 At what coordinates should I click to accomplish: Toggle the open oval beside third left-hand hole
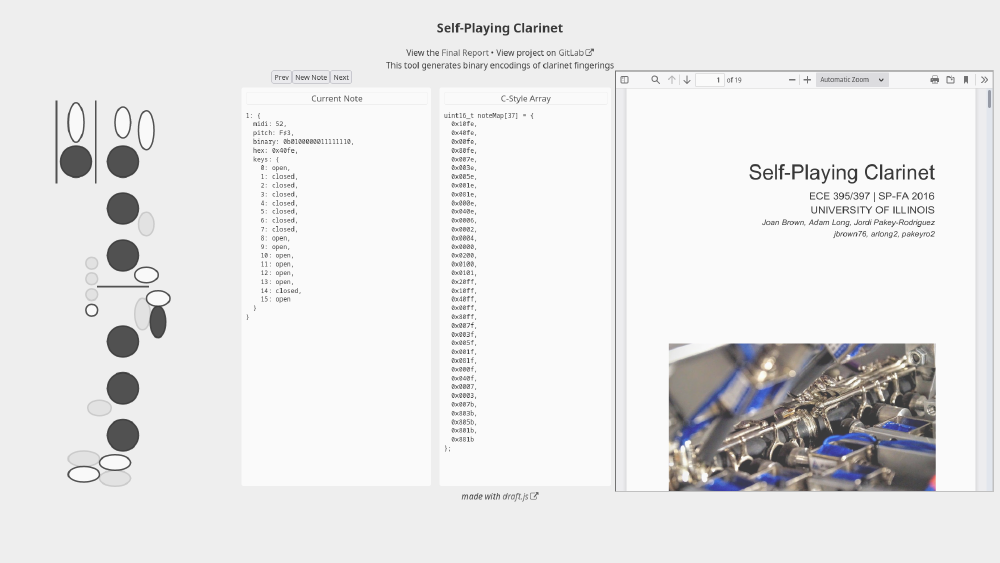click(x=146, y=275)
